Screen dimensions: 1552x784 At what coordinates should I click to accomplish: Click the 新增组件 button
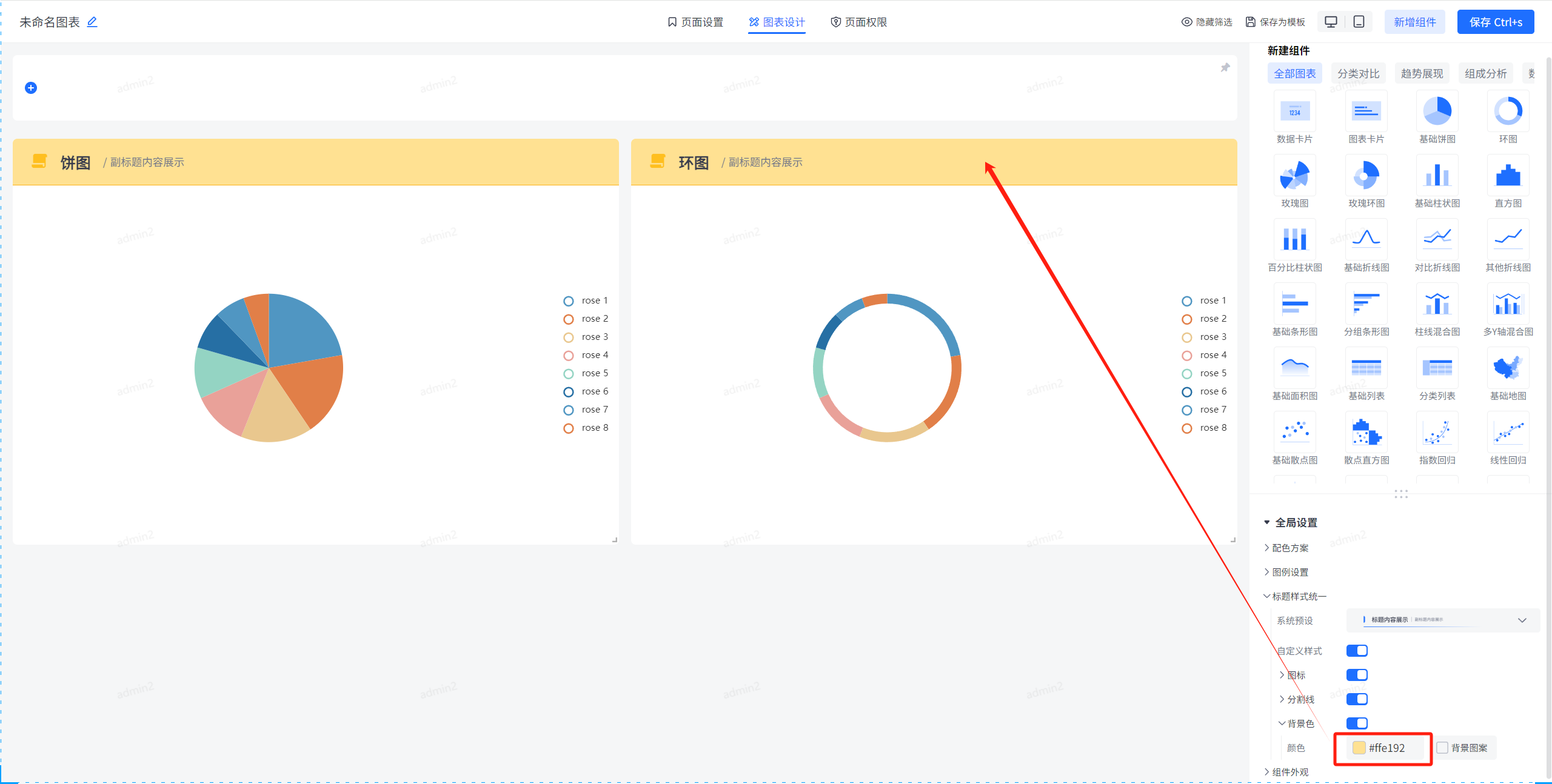tap(1414, 22)
